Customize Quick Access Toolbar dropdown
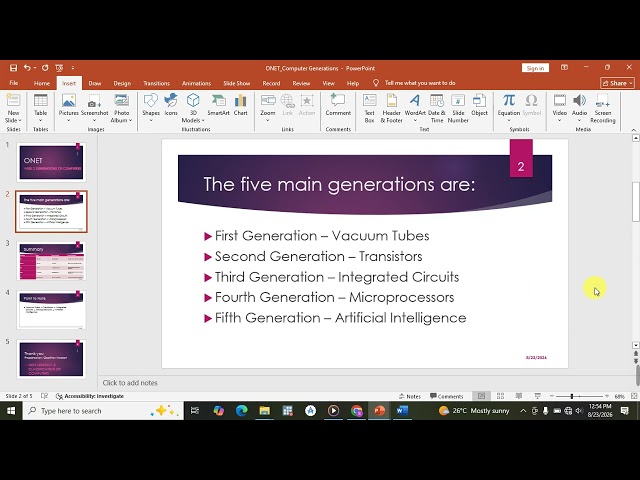640x480 pixels. [x=73, y=68]
